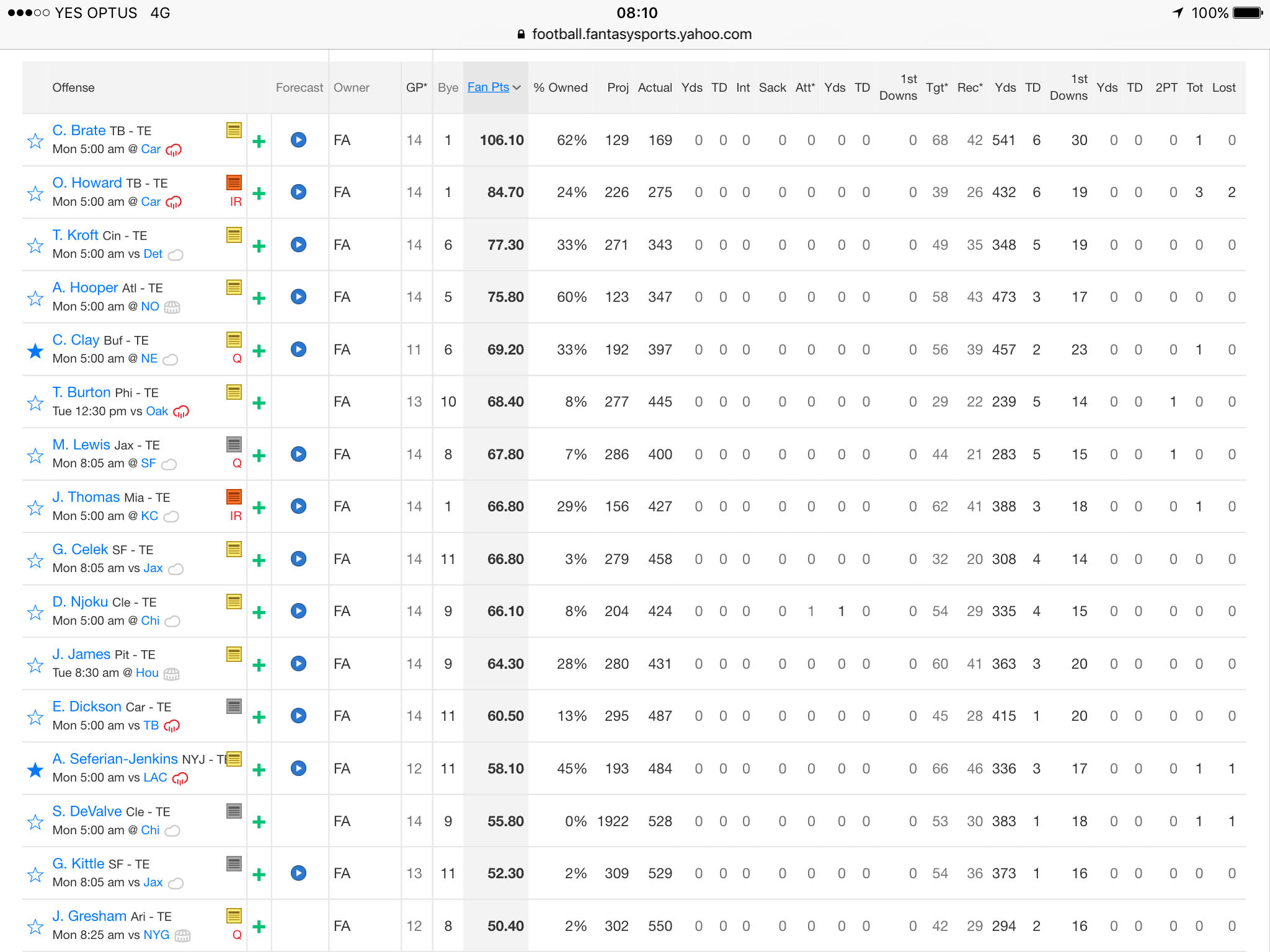Screen dimensions: 1270x952
Task: View weather icon for A. Seferian-Jenkins's game
Action: click(180, 778)
